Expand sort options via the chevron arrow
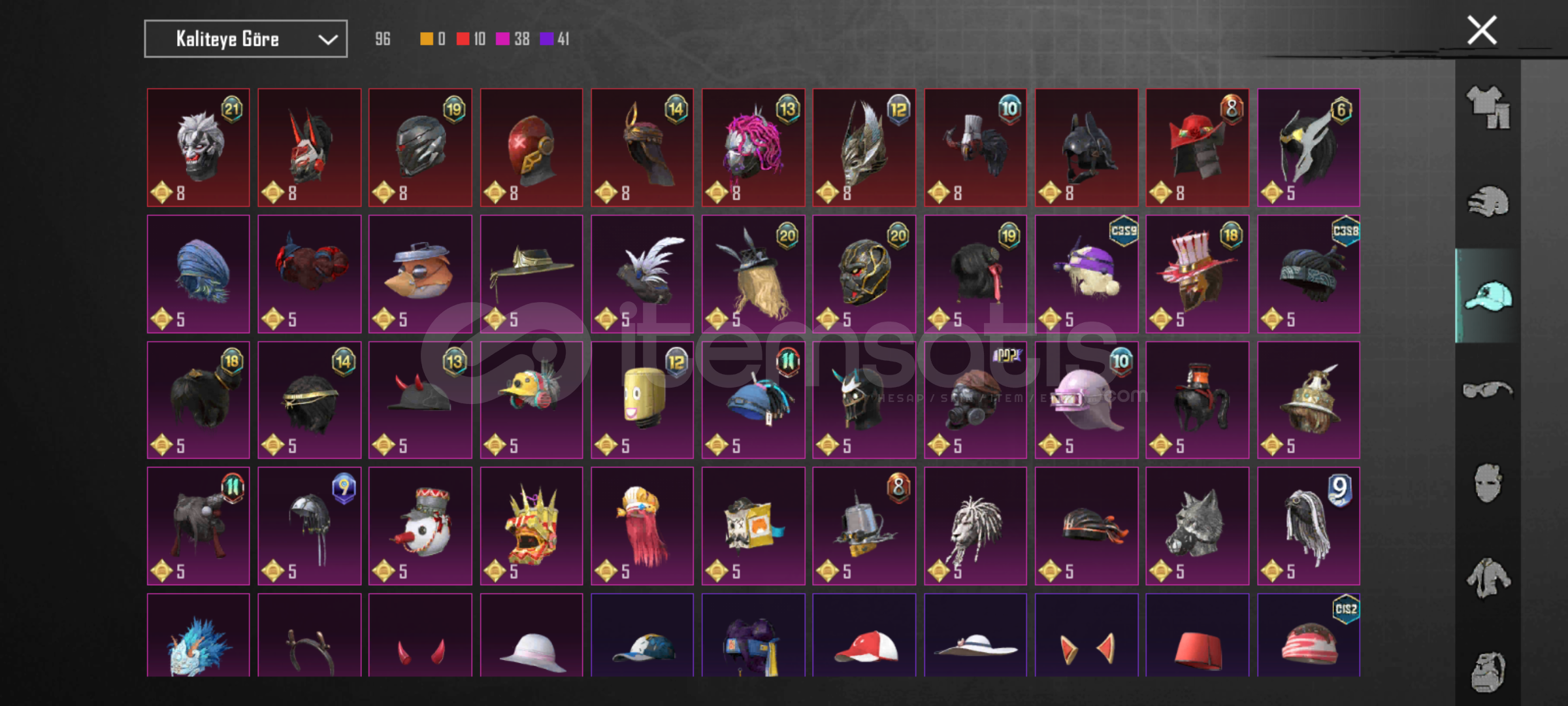 coord(327,40)
